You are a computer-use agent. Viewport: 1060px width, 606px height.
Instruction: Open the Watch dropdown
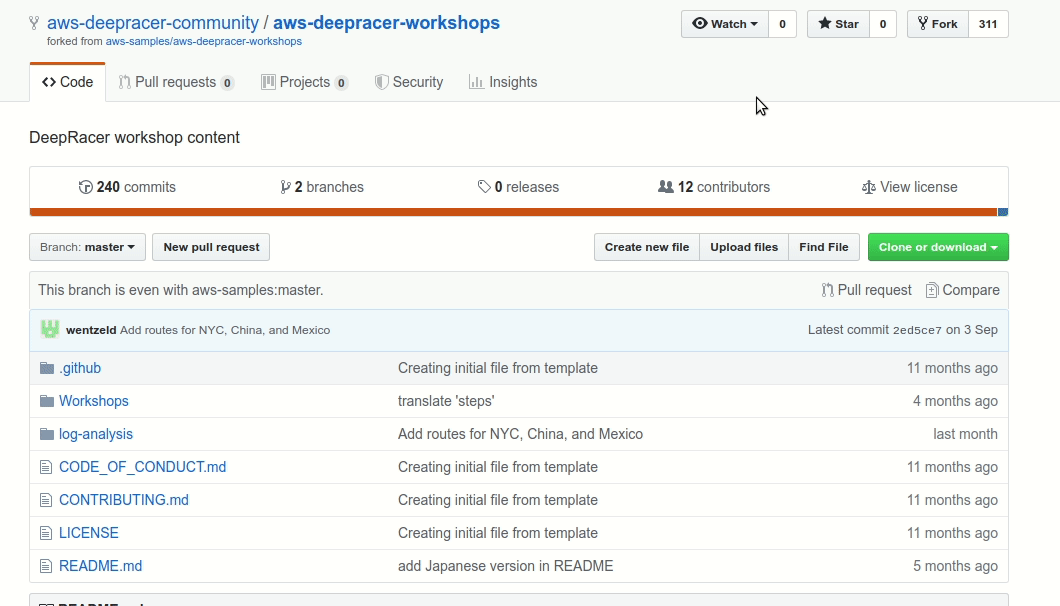725,24
